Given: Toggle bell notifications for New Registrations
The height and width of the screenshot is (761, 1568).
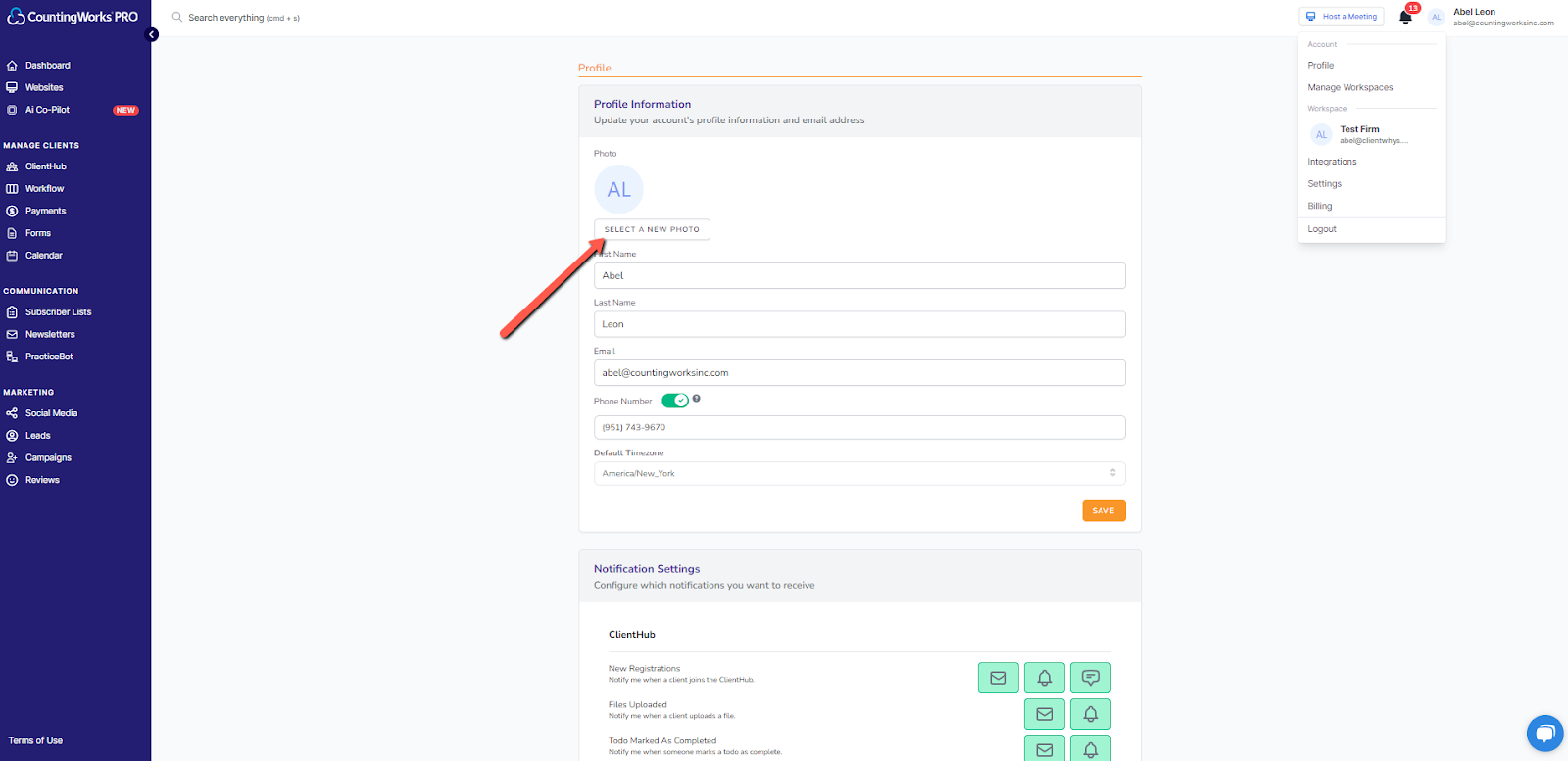Looking at the screenshot, I should [x=1045, y=678].
